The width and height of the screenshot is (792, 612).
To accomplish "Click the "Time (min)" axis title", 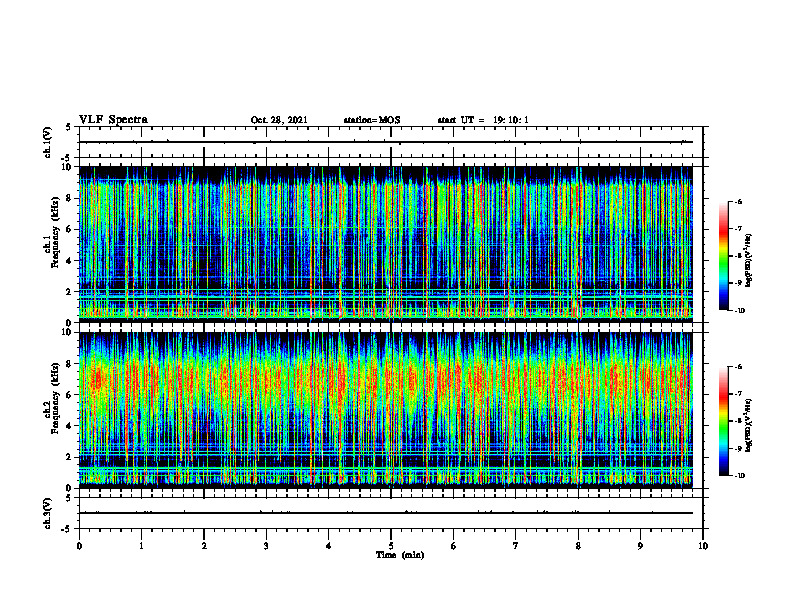I will point(400,555).
